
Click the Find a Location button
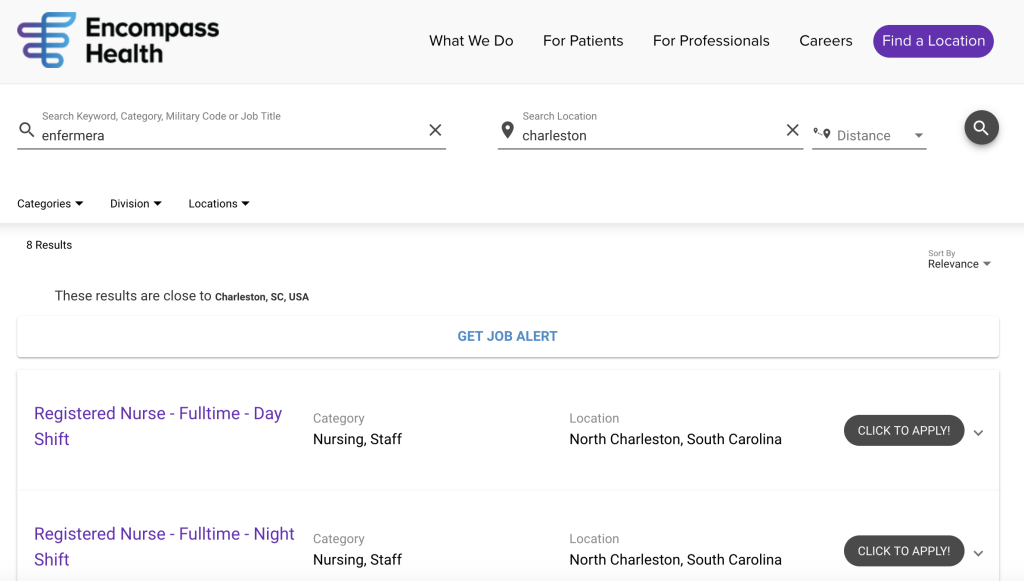pyautogui.click(x=933, y=41)
